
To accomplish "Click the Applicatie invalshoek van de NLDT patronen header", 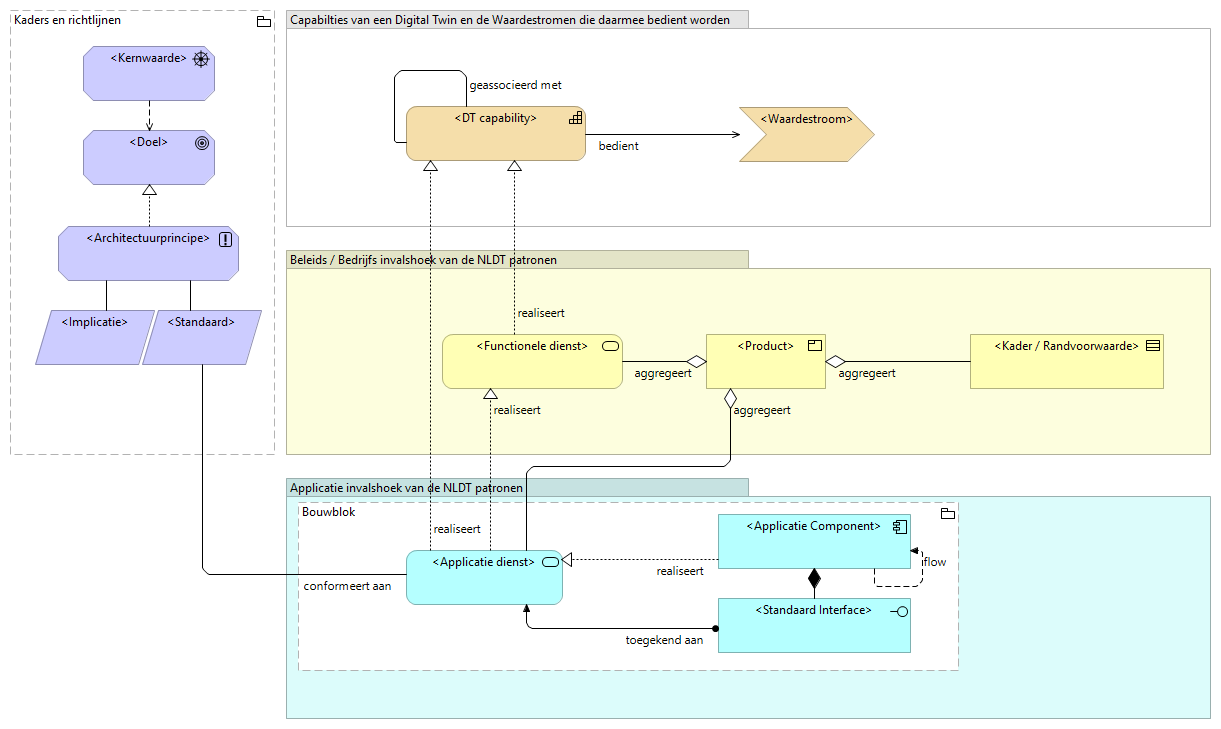I will click(x=405, y=487).
